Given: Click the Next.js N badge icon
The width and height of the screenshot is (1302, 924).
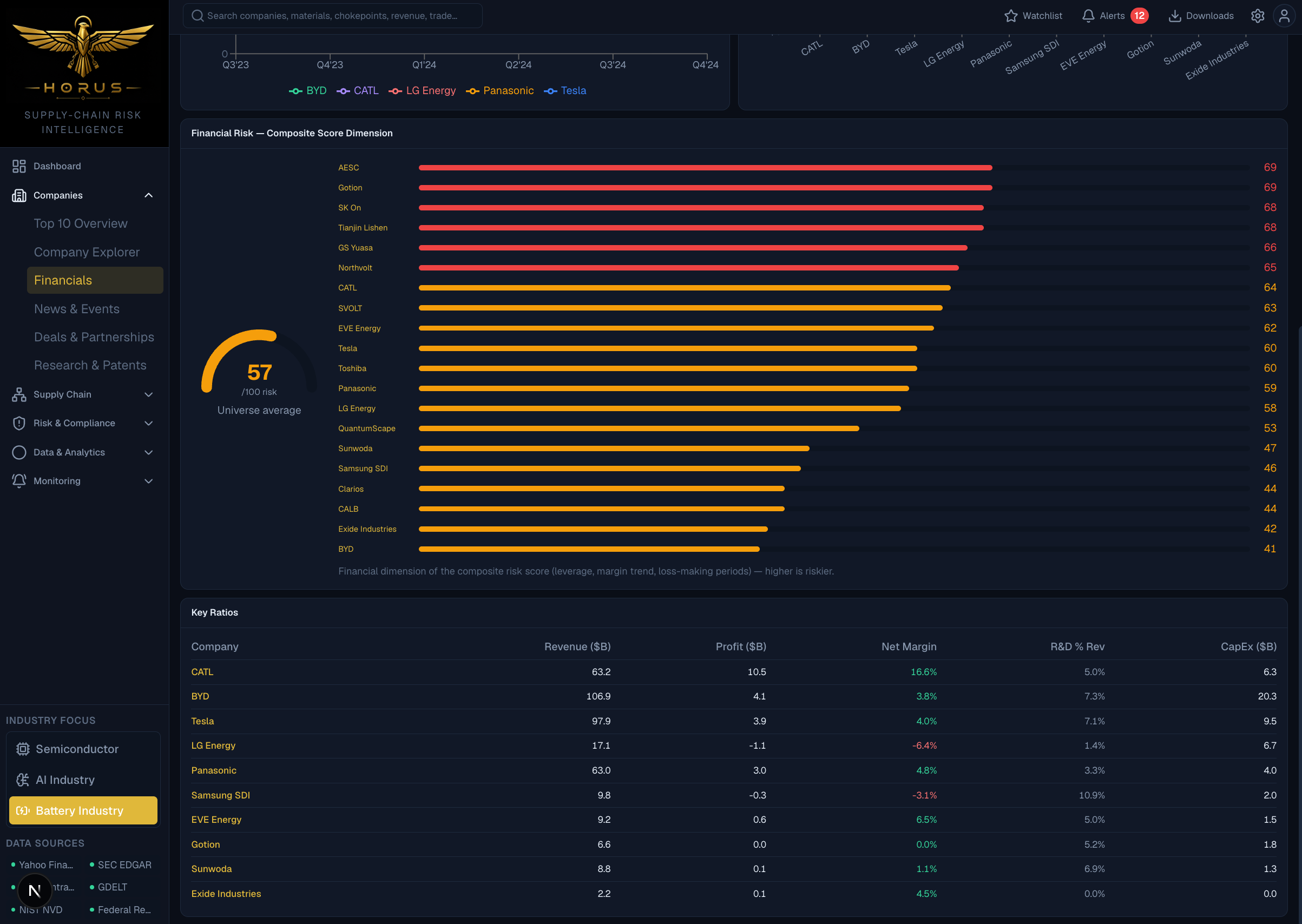Looking at the screenshot, I should coord(35,890).
